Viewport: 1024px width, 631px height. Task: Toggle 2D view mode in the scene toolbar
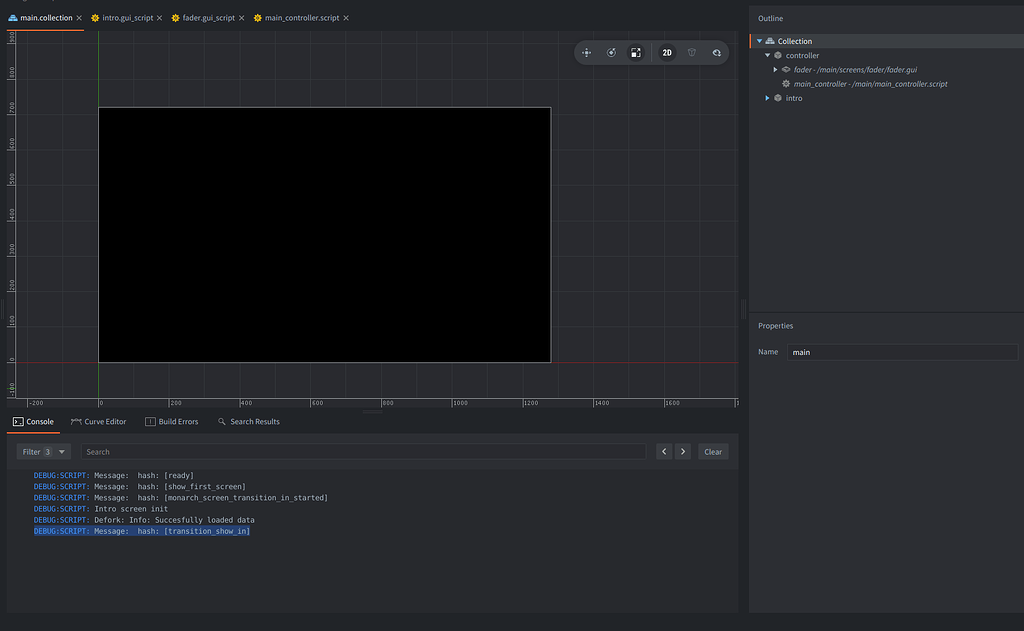[667, 52]
